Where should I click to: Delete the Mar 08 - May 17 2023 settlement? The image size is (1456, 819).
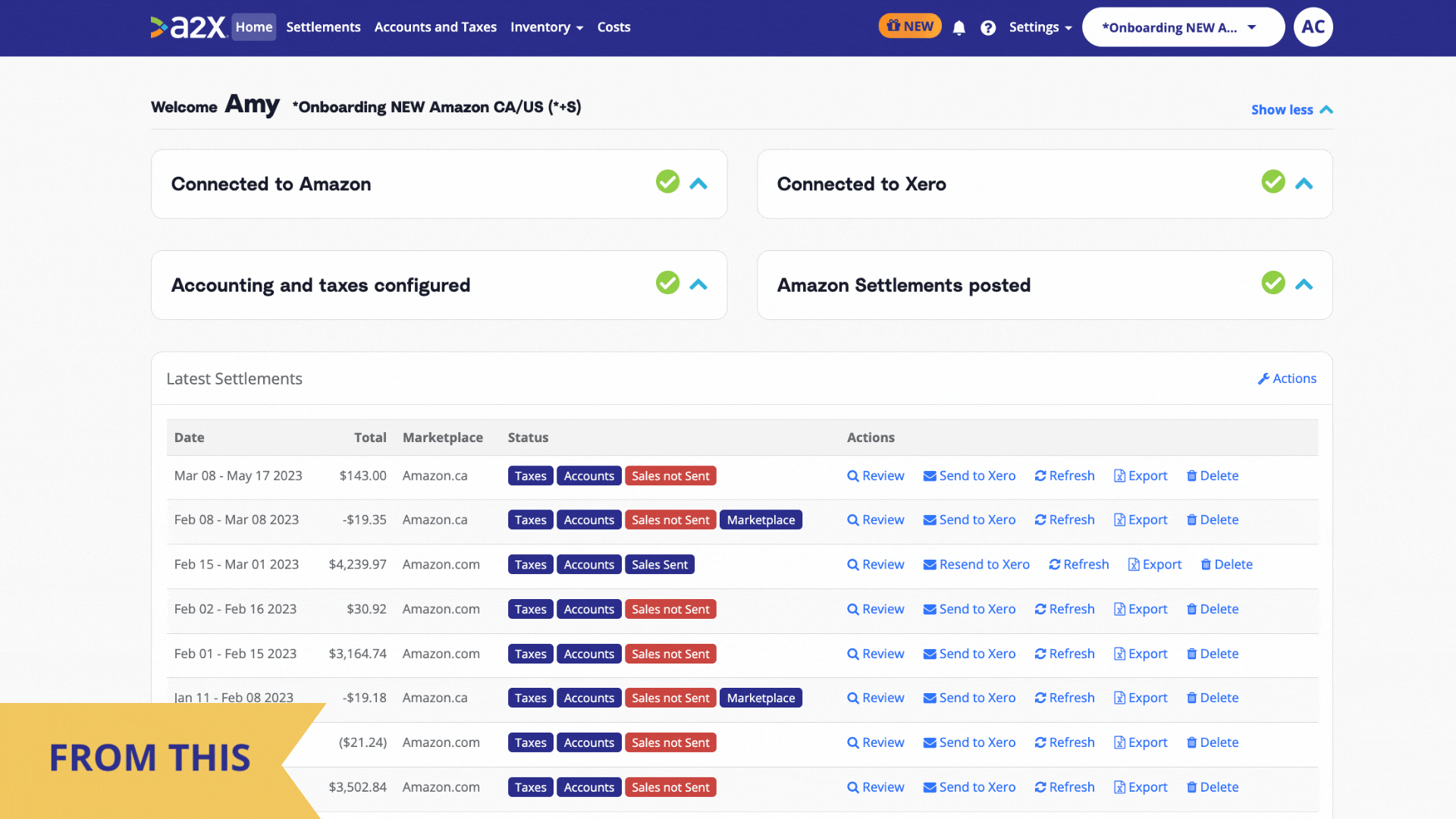[x=1213, y=476]
